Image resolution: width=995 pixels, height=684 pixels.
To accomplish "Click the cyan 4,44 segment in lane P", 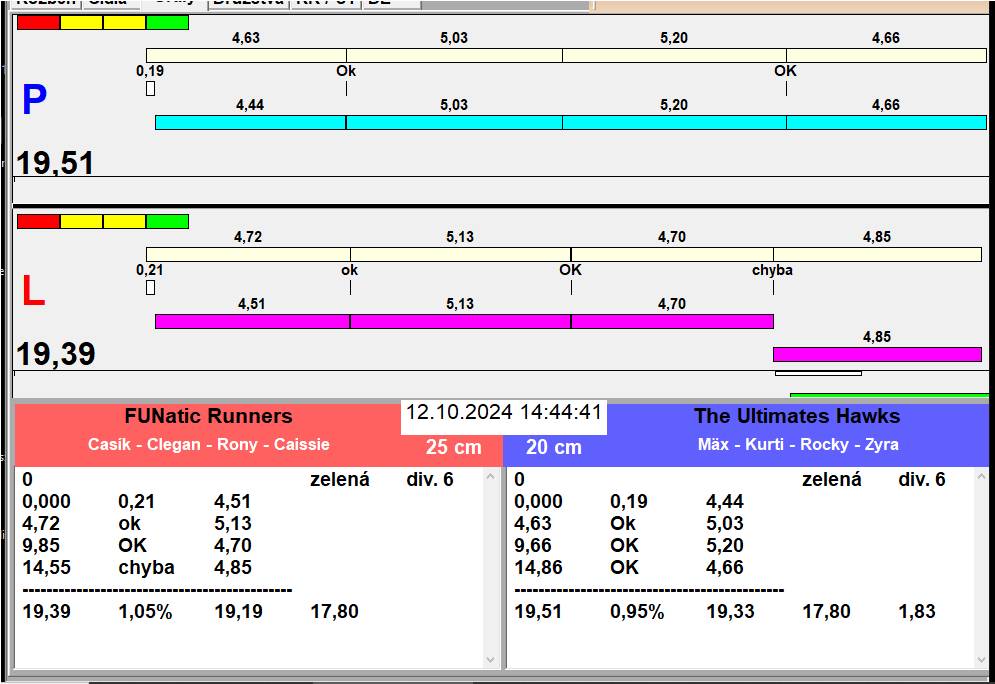I will (x=250, y=122).
